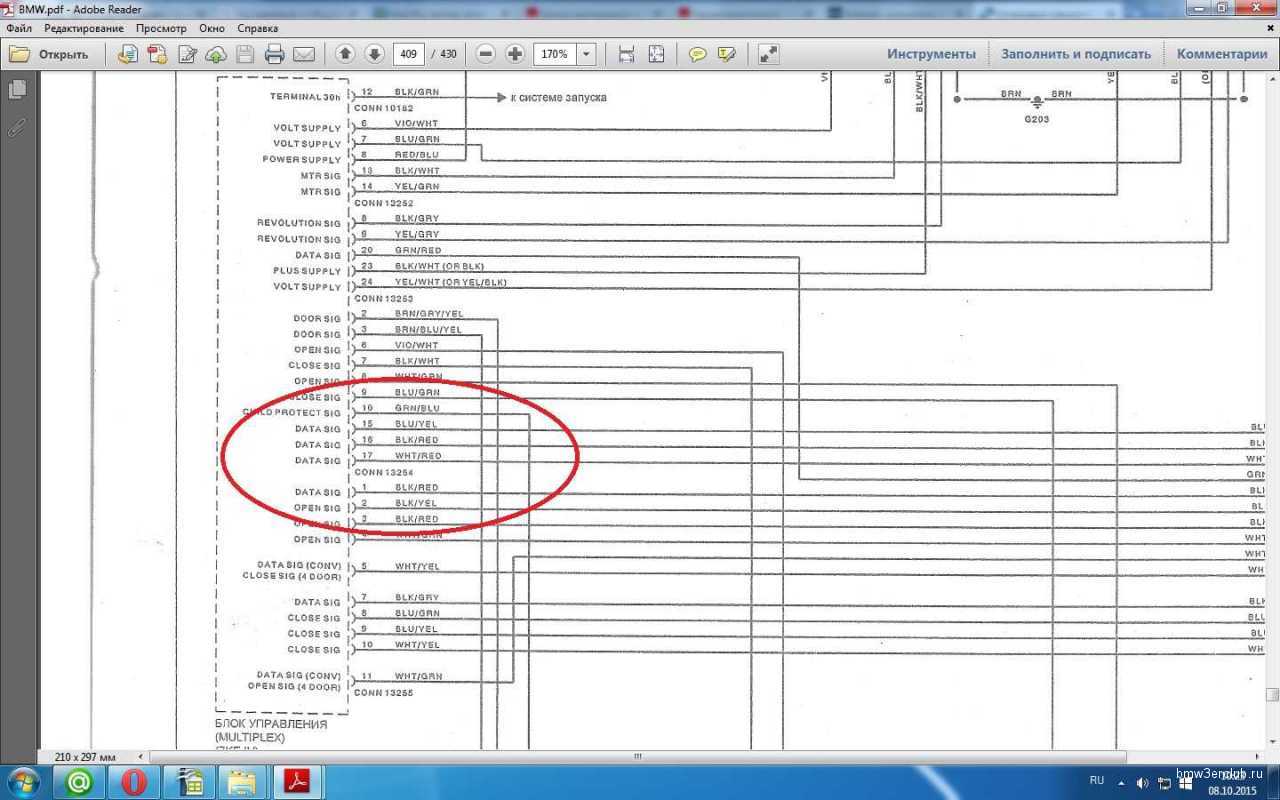Screen dimensions: 1280x800
Task: Click the send by email envelope icon
Action: coord(304,54)
